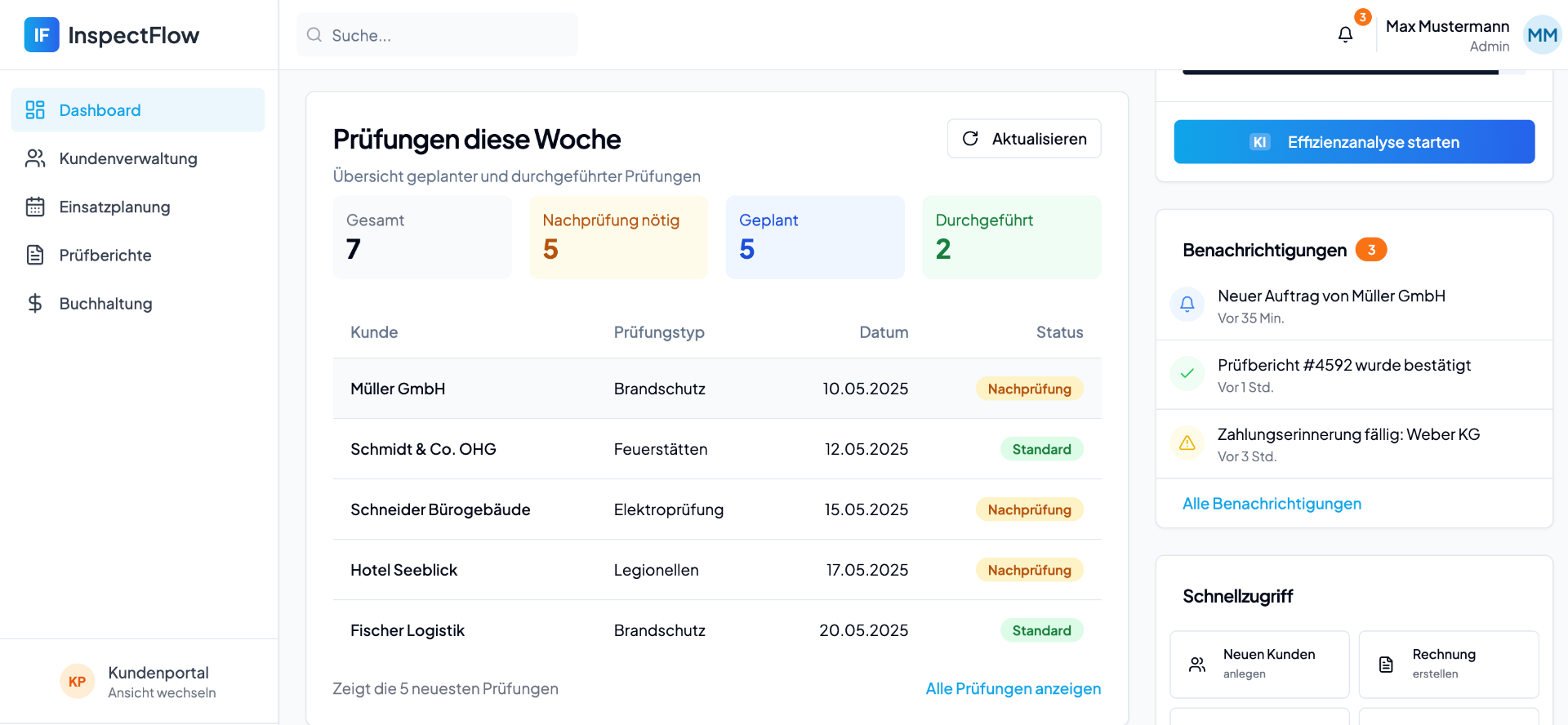The width and height of the screenshot is (1568, 725).
Task: Click the MM user avatar
Action: 1542,35
